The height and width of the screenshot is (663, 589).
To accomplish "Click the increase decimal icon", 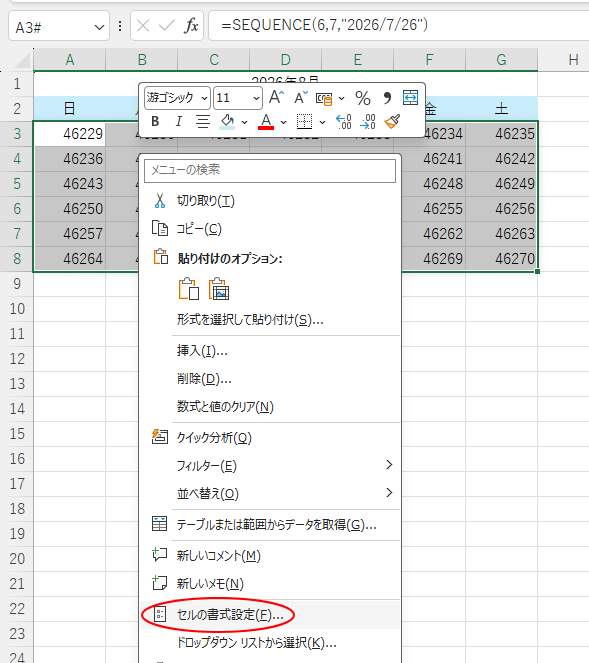I will (x=343, y=122).
